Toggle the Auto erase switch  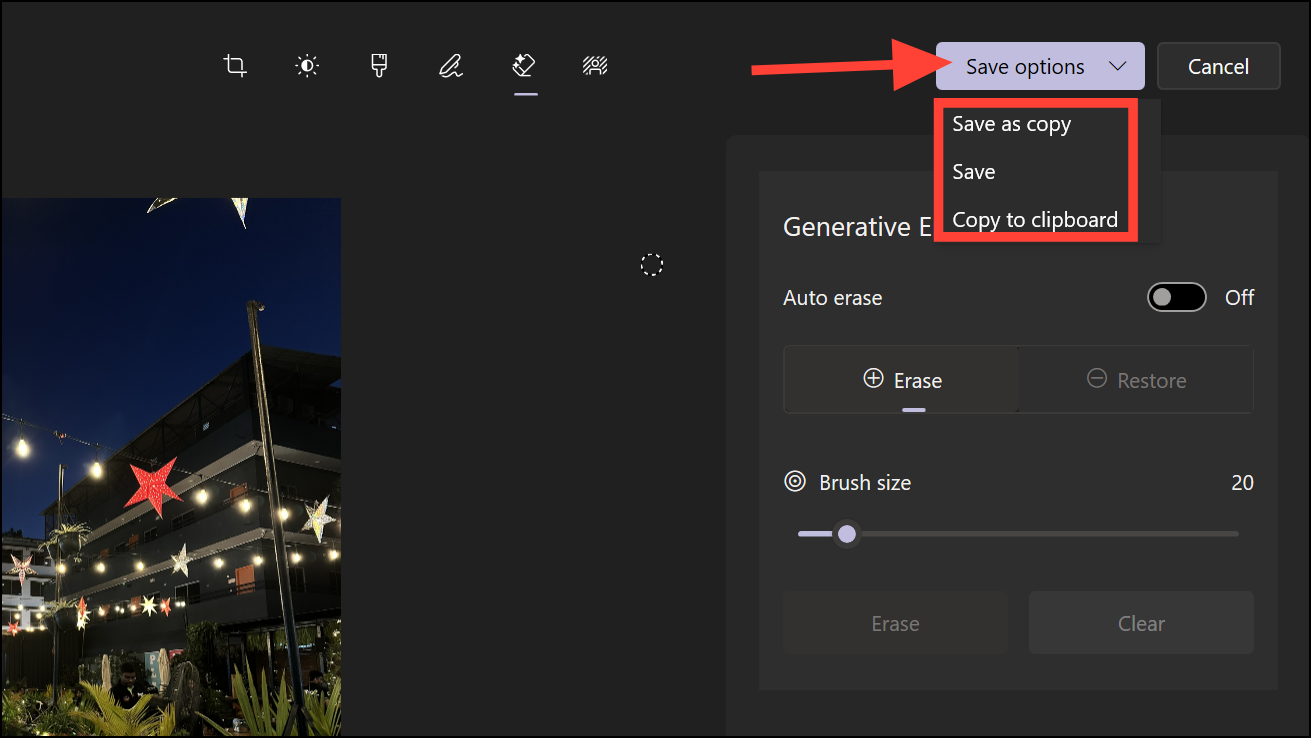point(1177,297)
